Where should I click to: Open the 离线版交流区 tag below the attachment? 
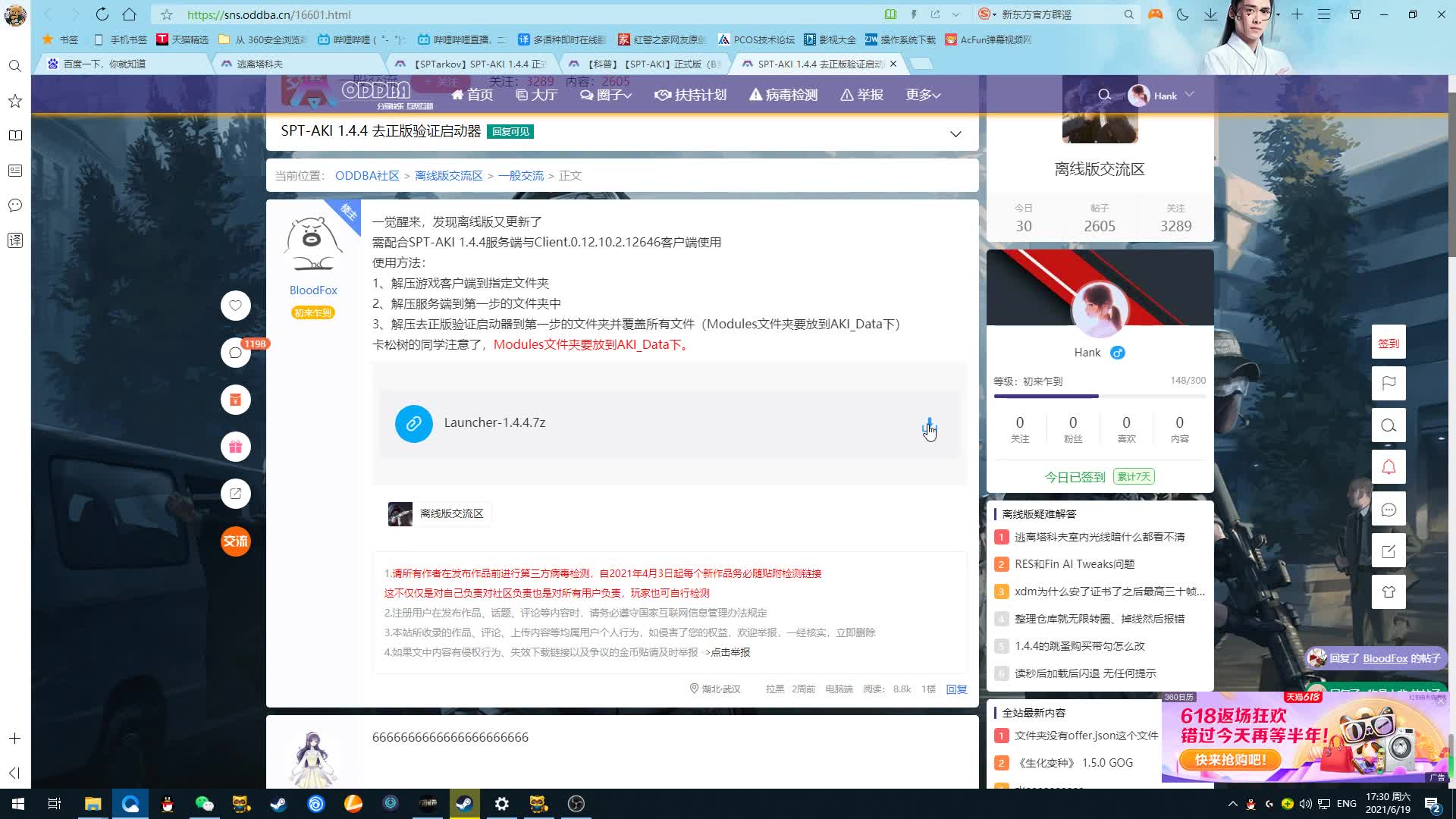[x=440, y=513]
